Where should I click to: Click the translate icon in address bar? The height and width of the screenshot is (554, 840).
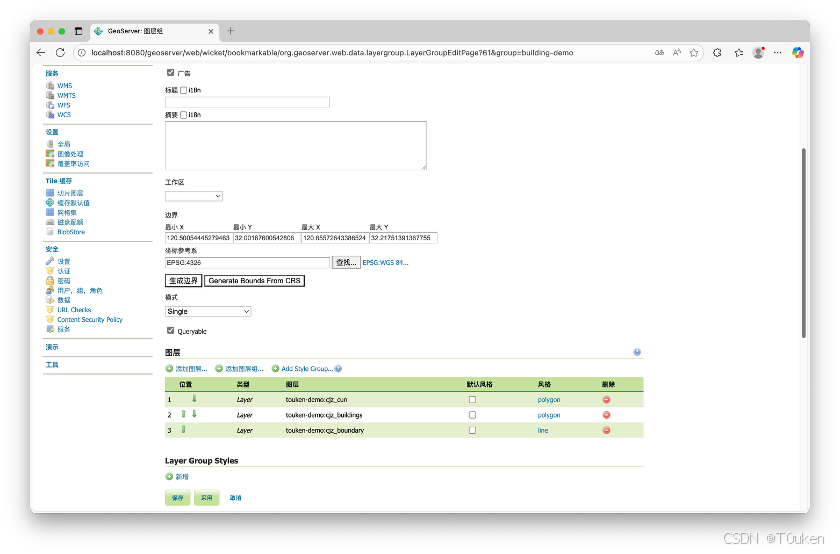[x=659, y=53]
